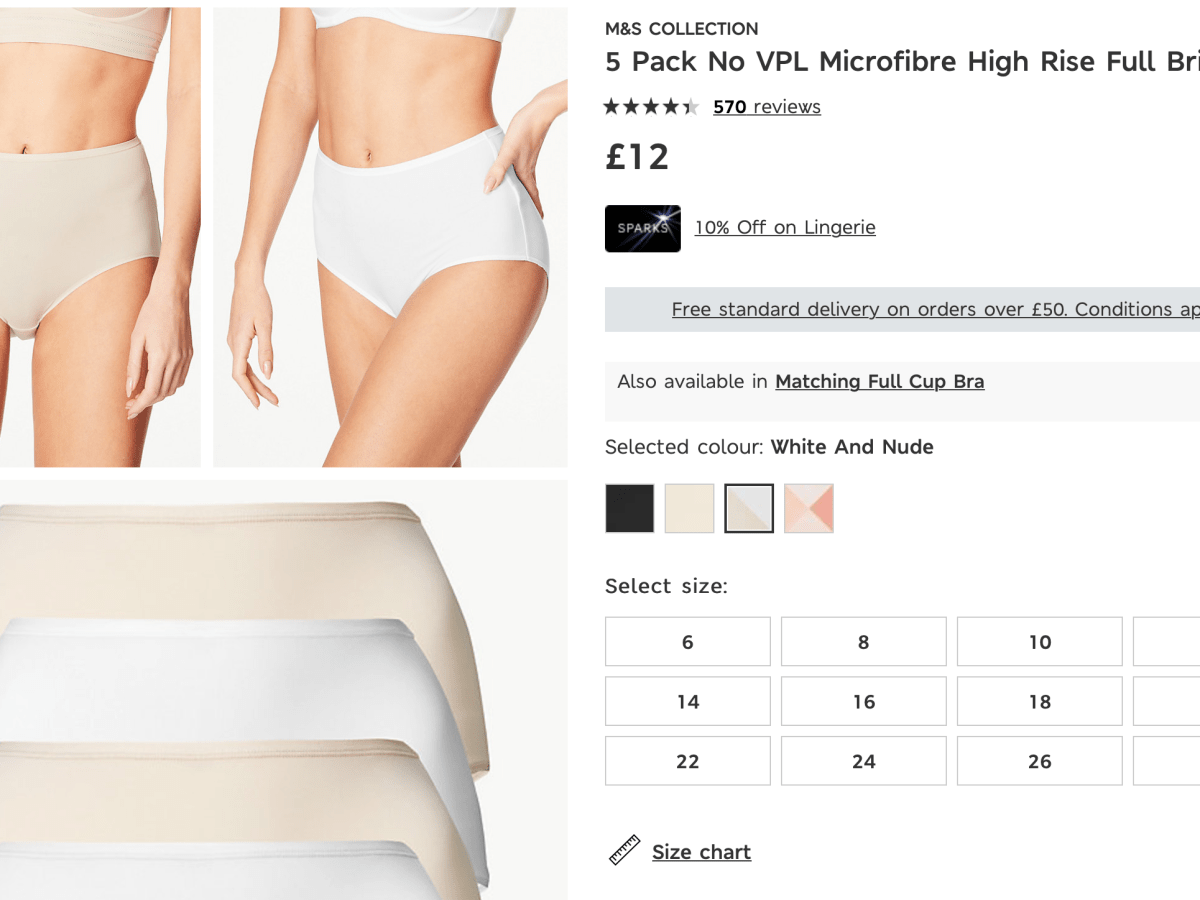Open the Size chart link
The width and height of the screenshot is (1200, 900).
[x=701, y=852]
